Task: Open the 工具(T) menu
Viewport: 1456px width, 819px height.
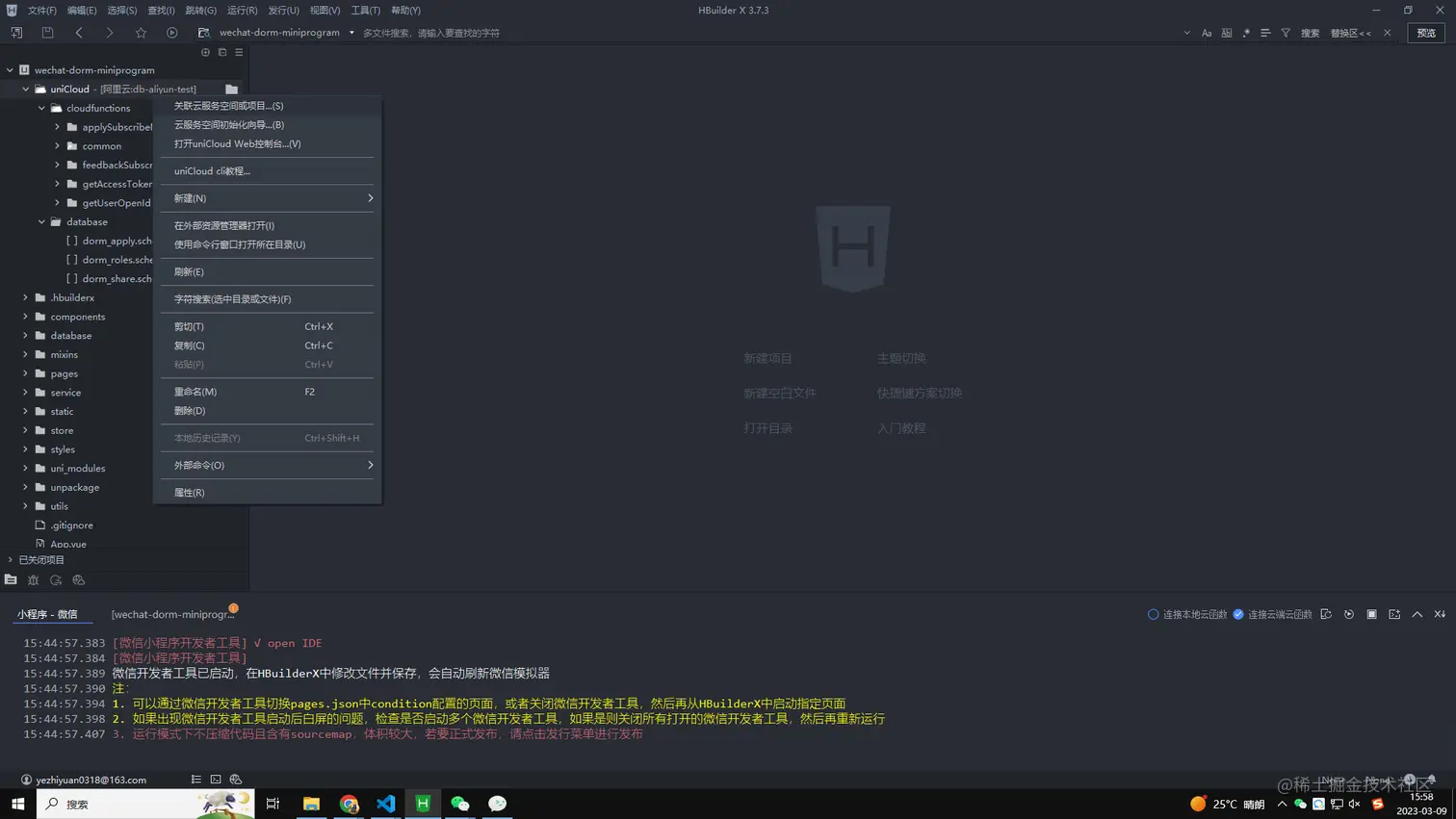Action: (365, 11)
